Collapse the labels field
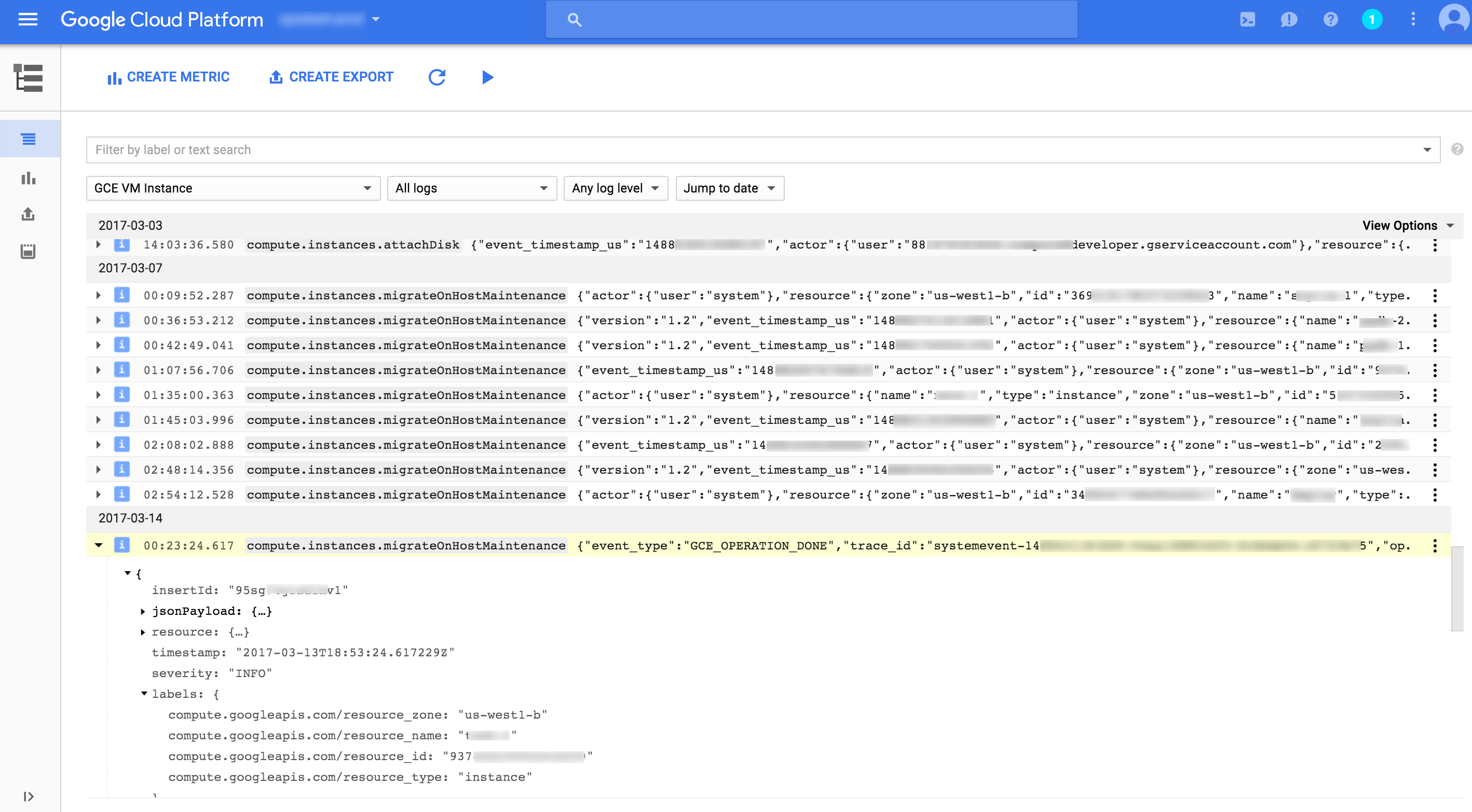This screenshot has width=1472, height=812. coord(144,694)
